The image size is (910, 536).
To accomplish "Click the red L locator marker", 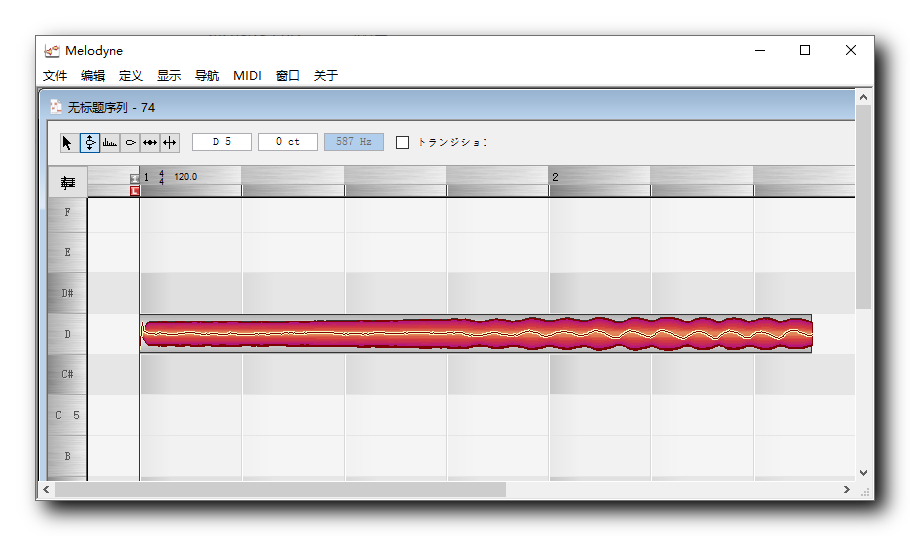I will [x=135, y=190].
